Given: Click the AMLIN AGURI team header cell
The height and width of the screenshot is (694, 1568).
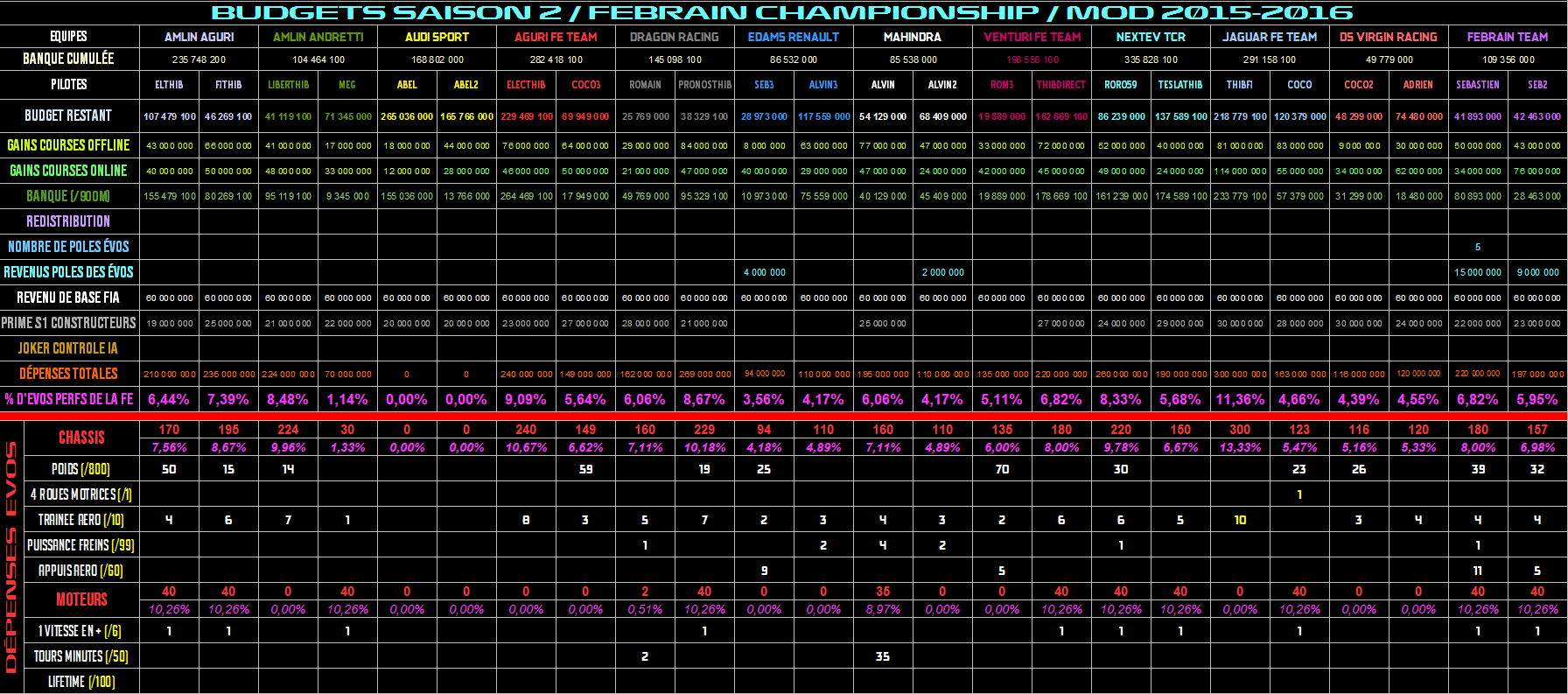Looking at the screenshot, I should point(199,37).
